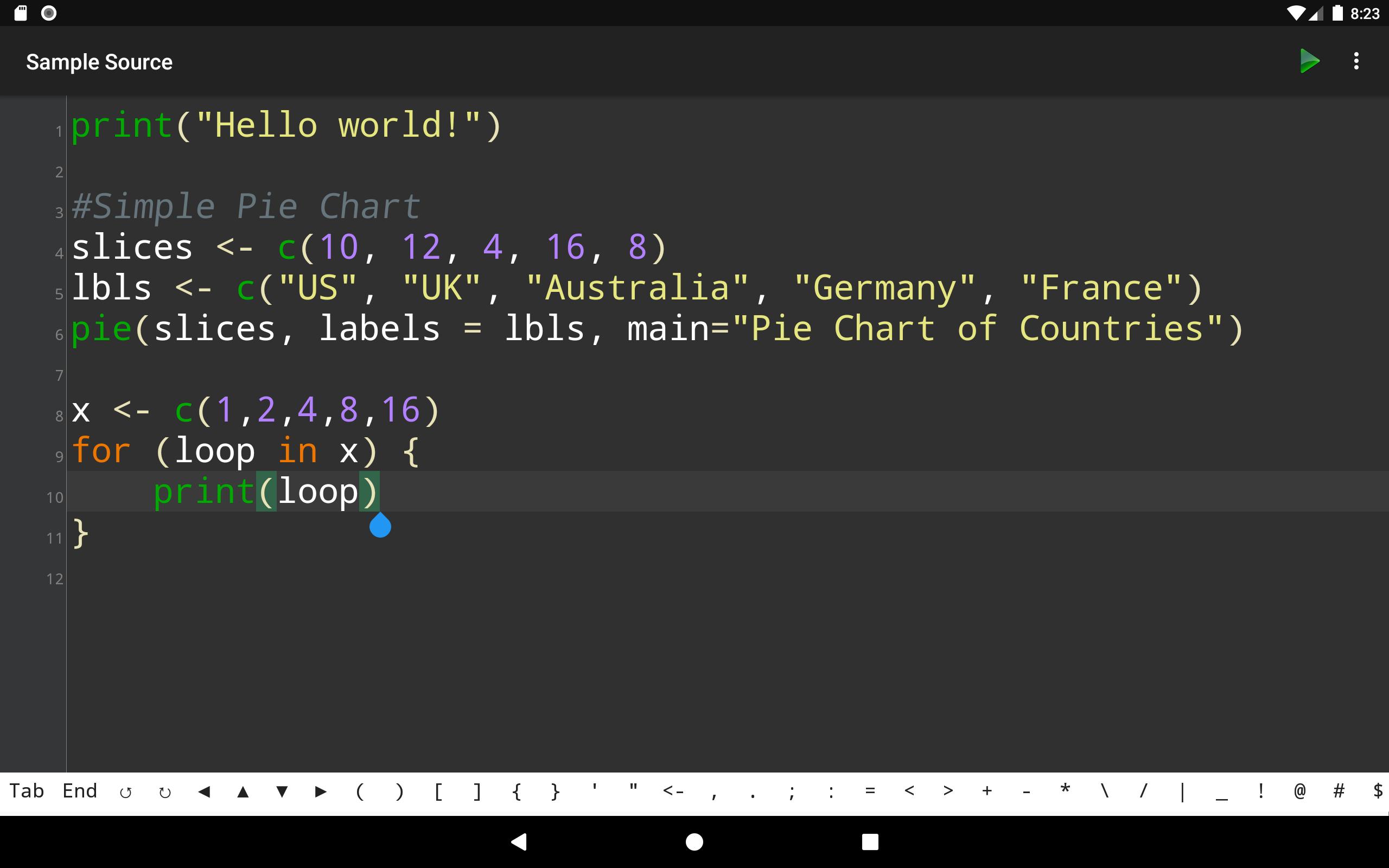Tap the closing brace on line 11
Screen dimensions: 1389x868
point(81,533)
